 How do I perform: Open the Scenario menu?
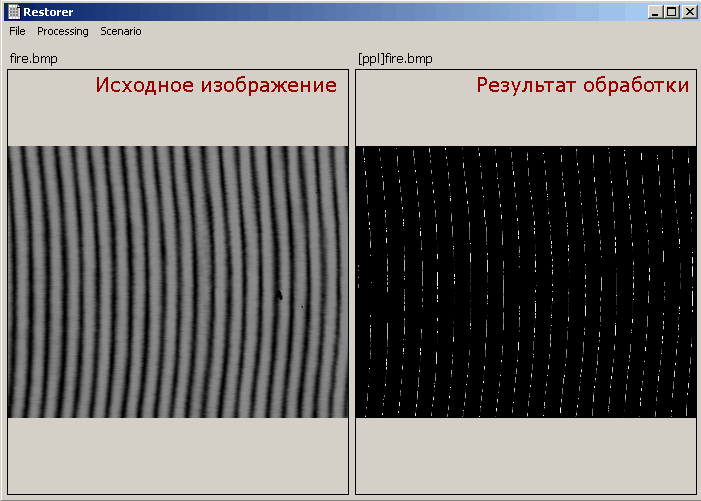pos(121,31)
